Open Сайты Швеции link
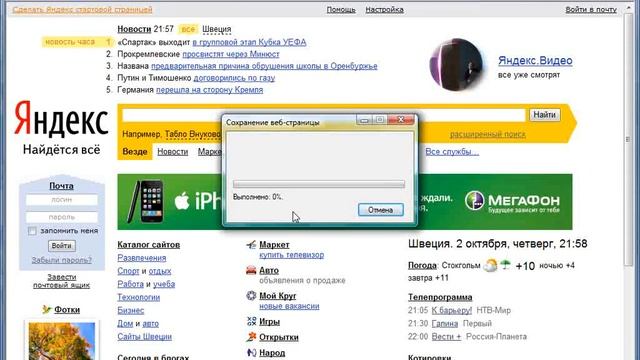 click(144, 336)
